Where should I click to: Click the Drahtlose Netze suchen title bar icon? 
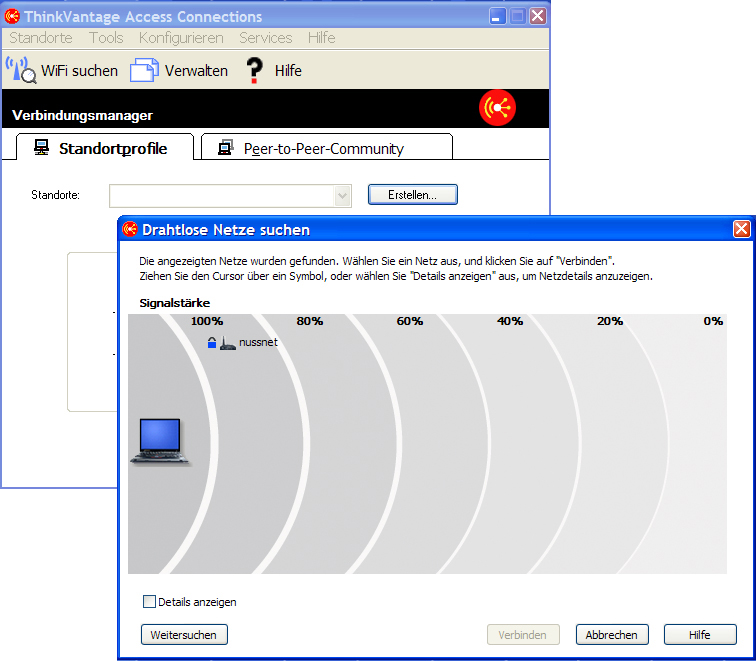coord(130,229)
